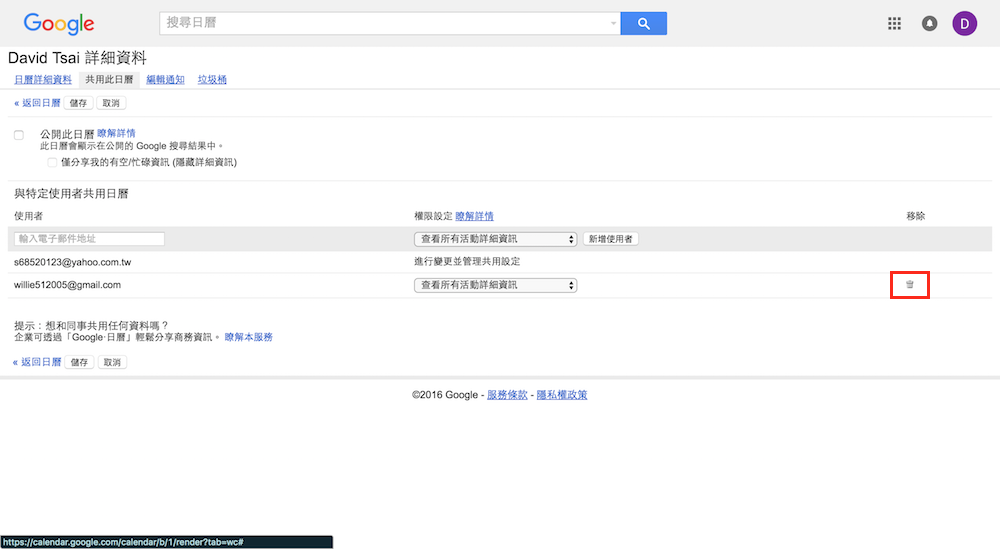This screenshot has width=1000, height=549.
Task: Open the Google apps grid
Action: click(895, 24)
